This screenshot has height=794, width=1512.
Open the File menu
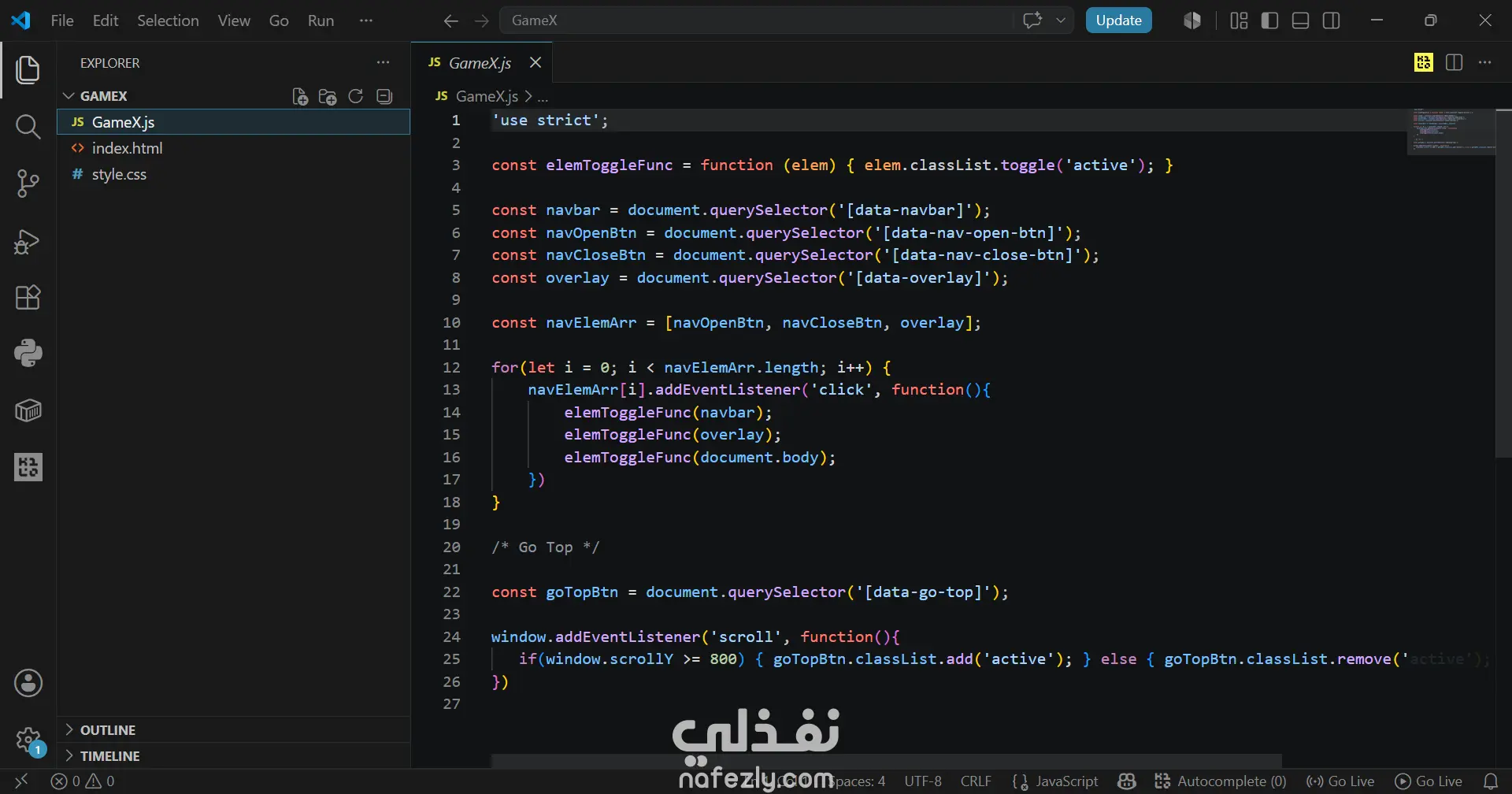click(62, 20)
